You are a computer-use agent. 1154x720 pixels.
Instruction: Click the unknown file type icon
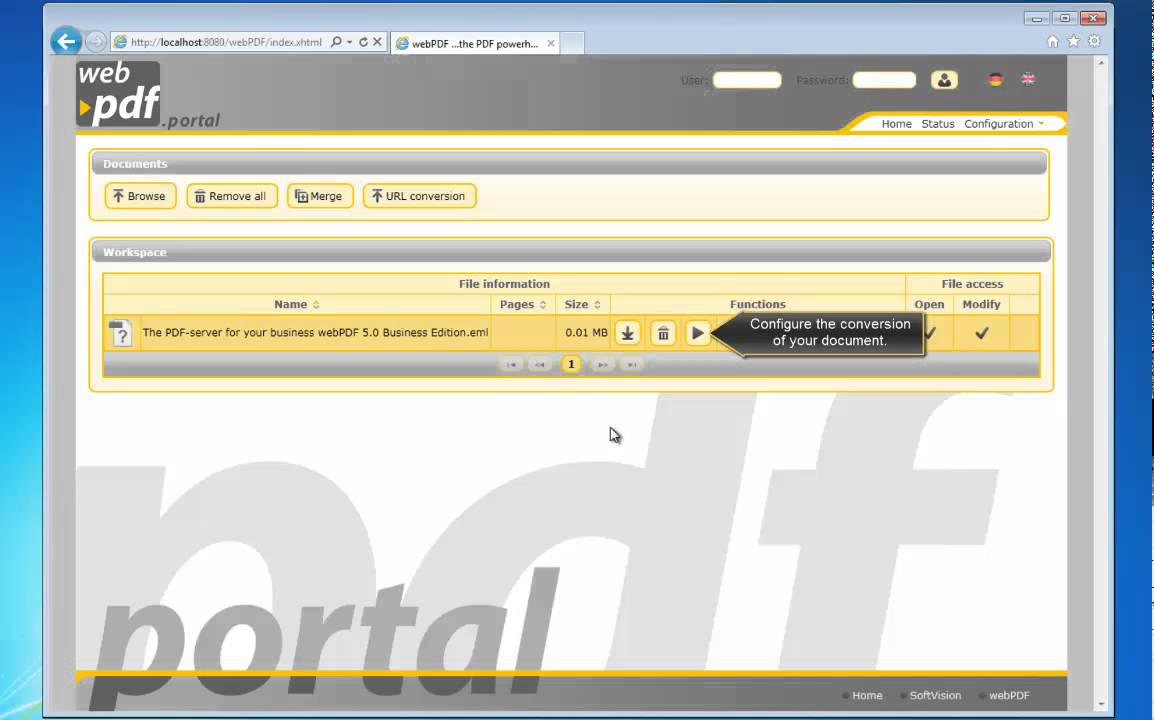[x=120, y=333]
